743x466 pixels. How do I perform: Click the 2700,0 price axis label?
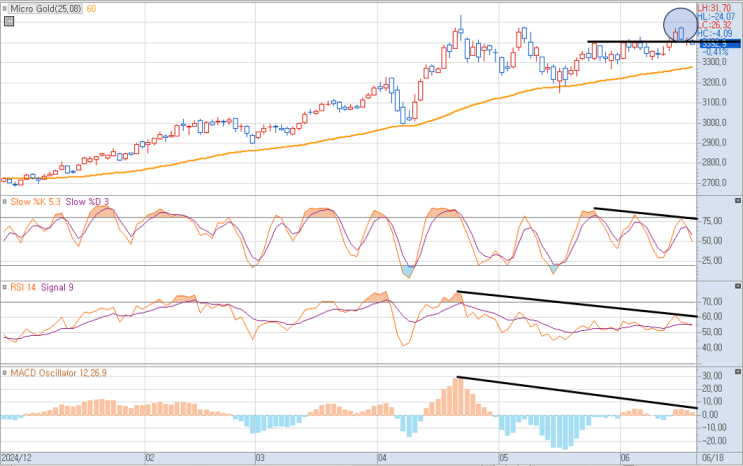point(714,183)
